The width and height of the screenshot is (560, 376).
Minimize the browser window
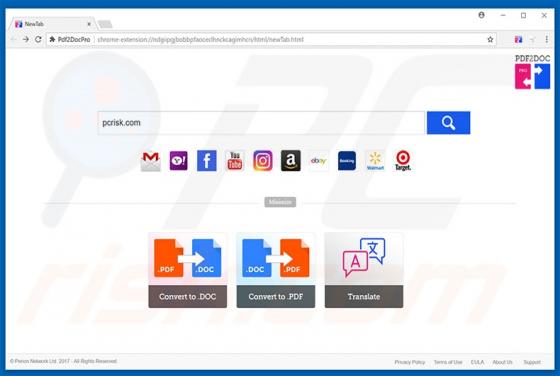503,15
